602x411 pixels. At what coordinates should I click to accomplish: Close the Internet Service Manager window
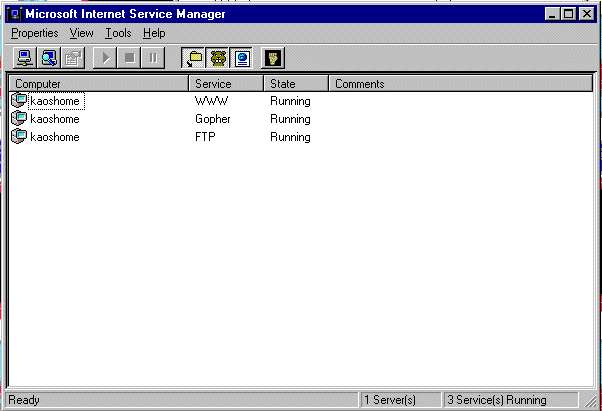[x=587, y=14]
